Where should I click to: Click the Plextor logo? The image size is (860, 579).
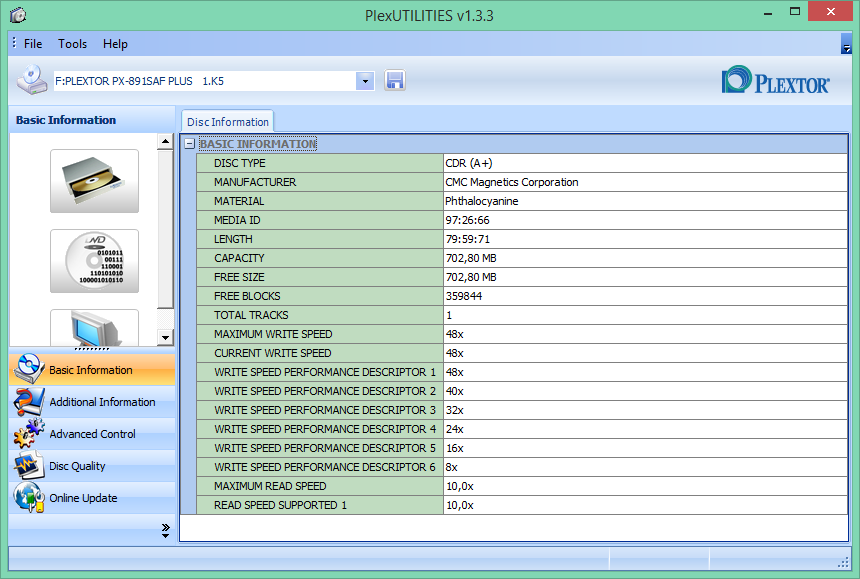(776, 80)
